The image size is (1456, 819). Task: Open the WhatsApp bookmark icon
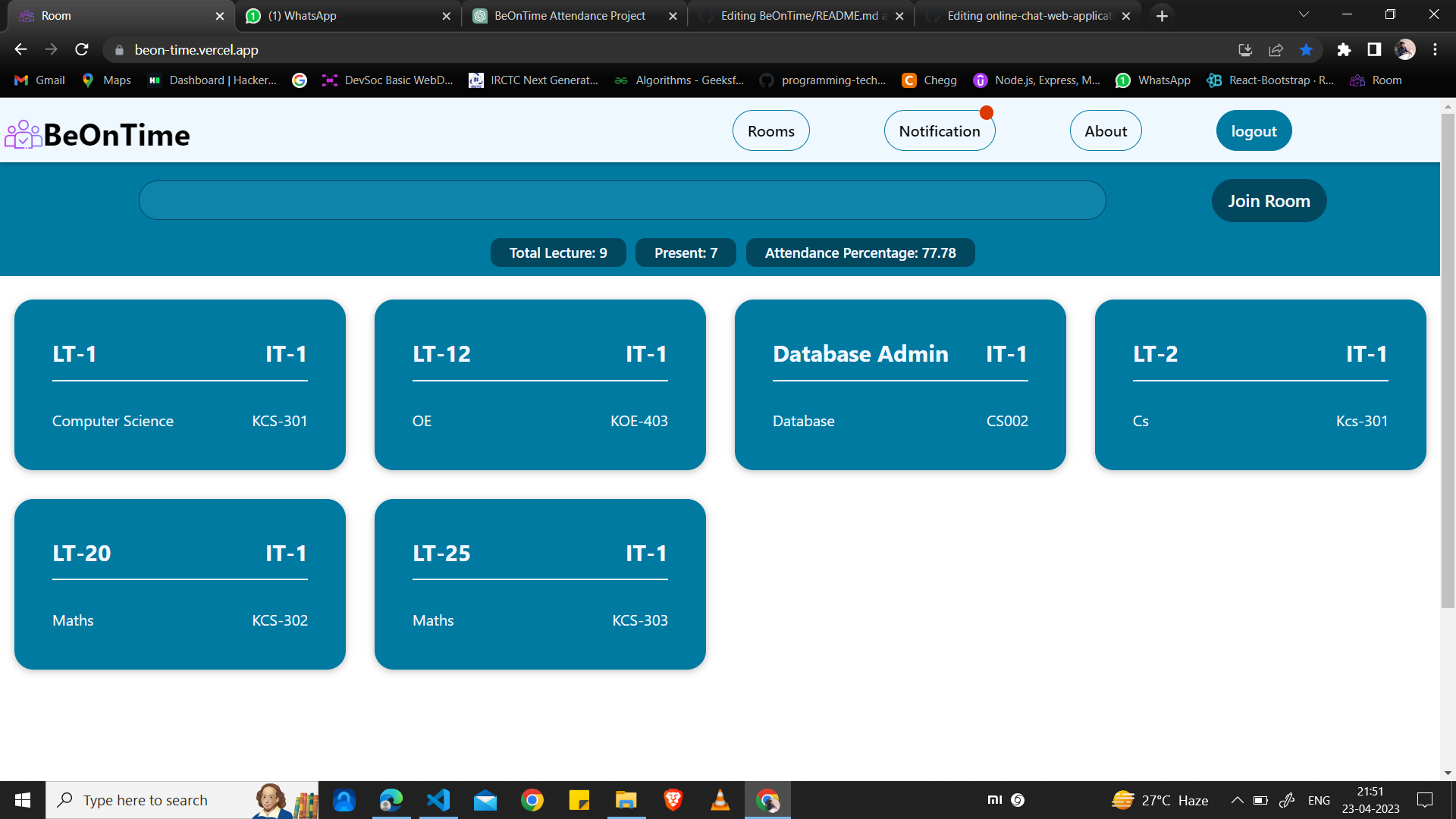coord(1122,80)
